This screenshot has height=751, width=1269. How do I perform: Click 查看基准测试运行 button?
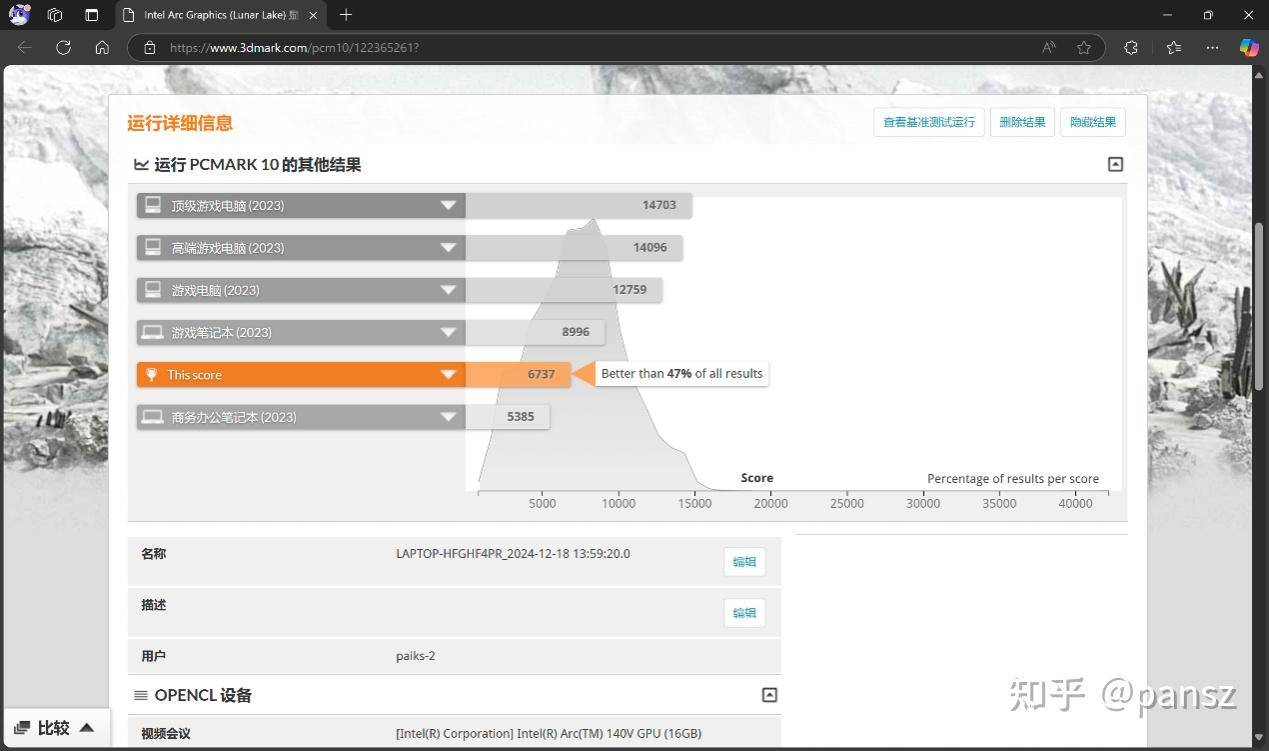(929, 122)
